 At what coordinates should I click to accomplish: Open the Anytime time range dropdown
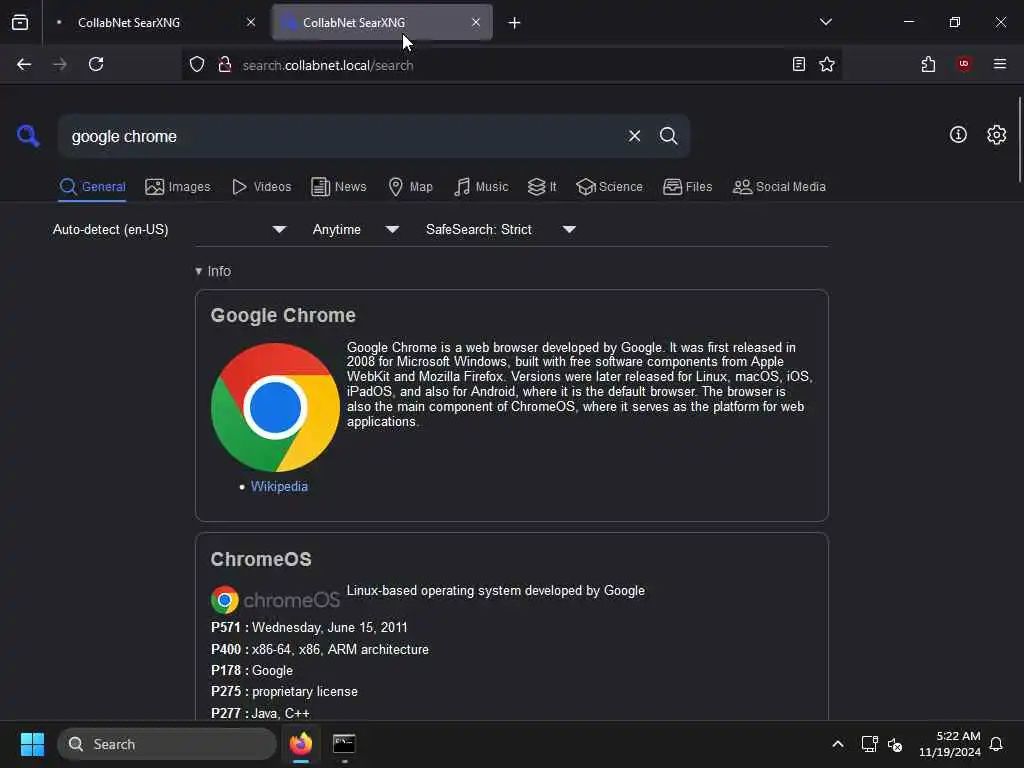pos(356,229)
